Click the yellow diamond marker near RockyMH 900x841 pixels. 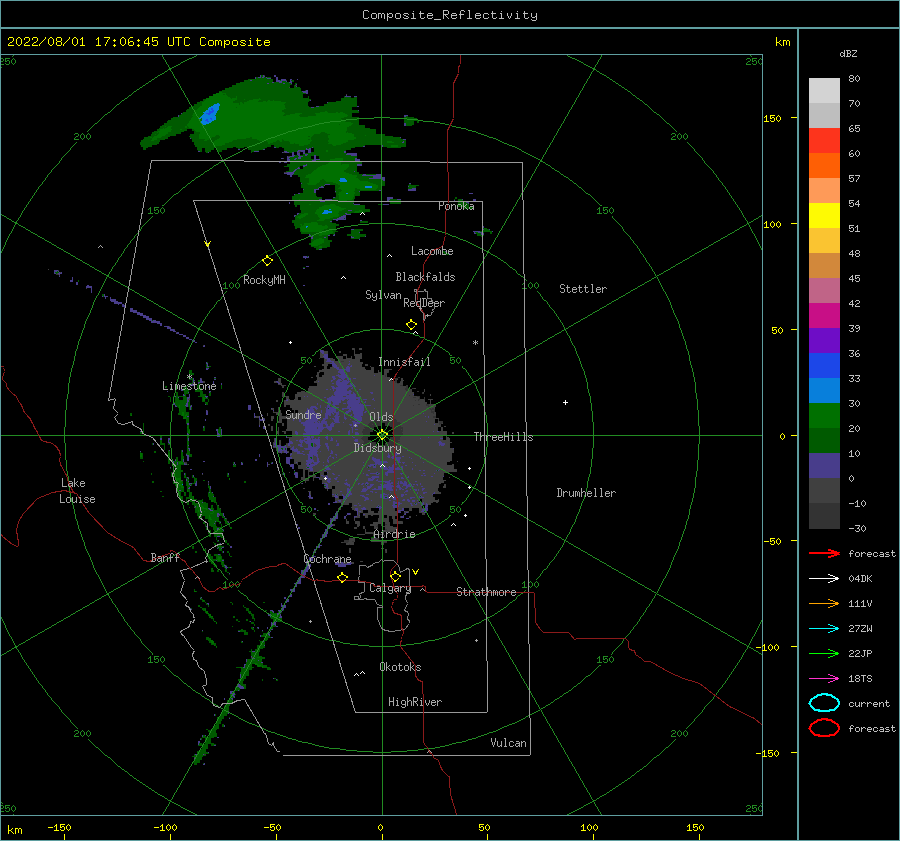(x=267, y=261)
